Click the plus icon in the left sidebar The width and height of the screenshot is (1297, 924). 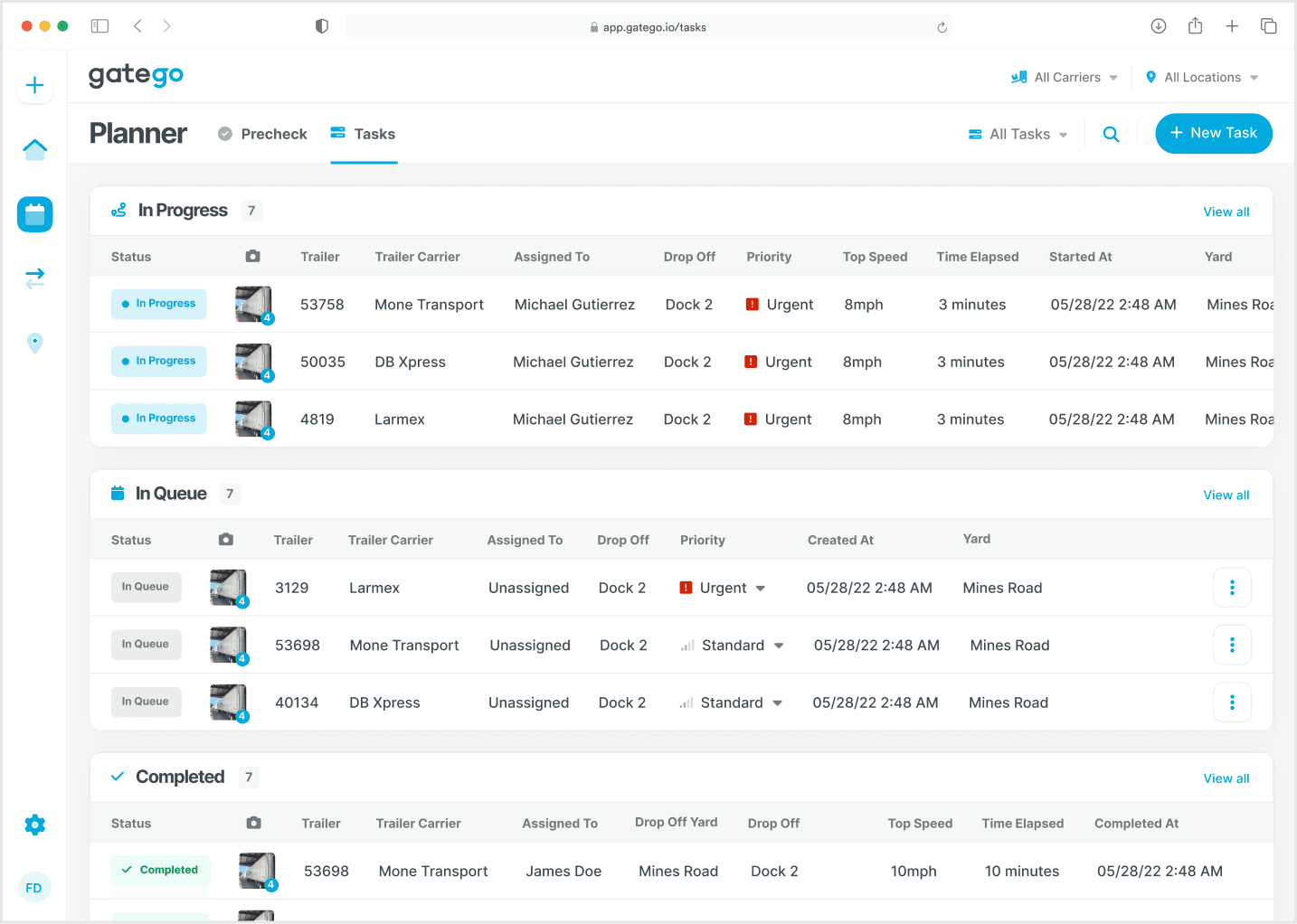click(34, 86)
